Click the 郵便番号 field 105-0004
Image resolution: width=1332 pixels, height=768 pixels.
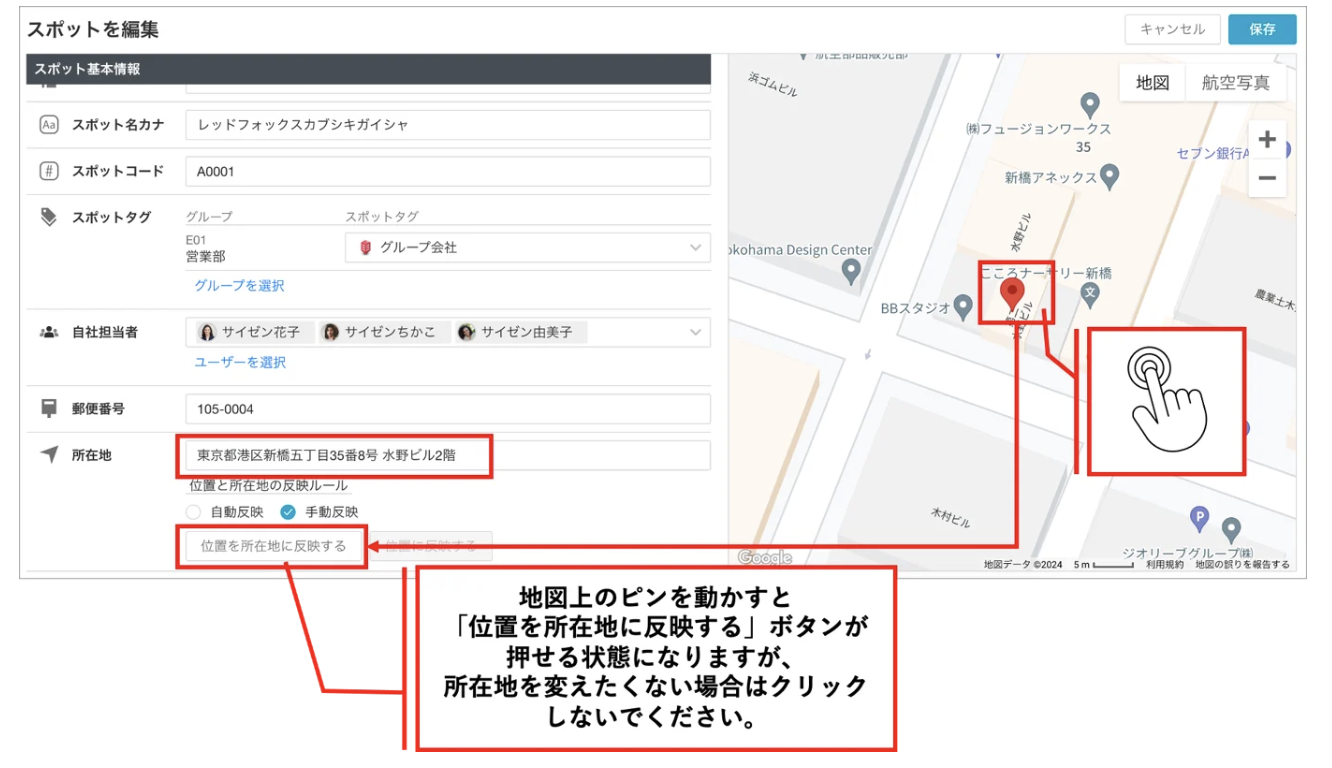[448, 409]
